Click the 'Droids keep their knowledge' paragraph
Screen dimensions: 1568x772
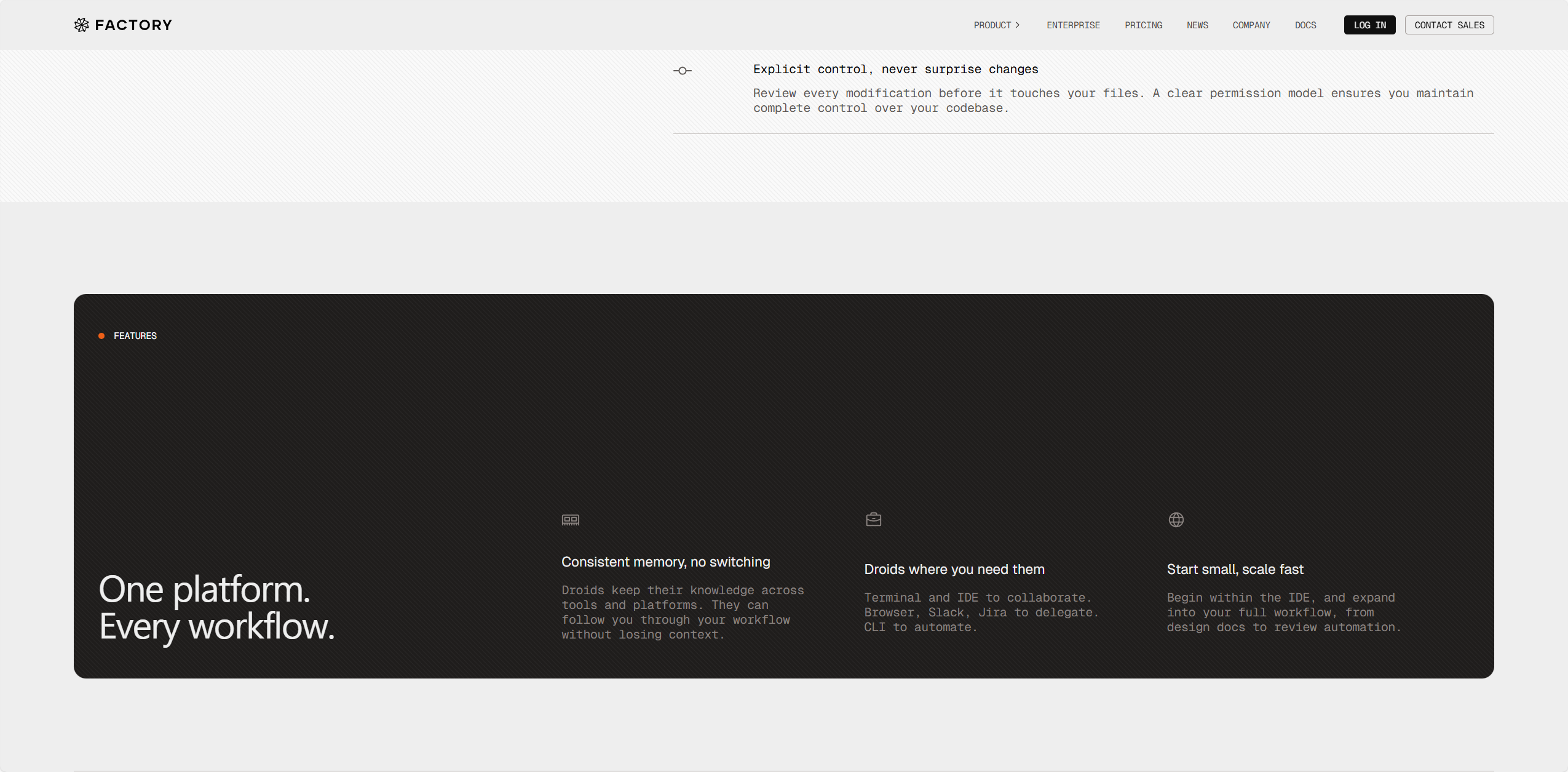coord(683,613)
